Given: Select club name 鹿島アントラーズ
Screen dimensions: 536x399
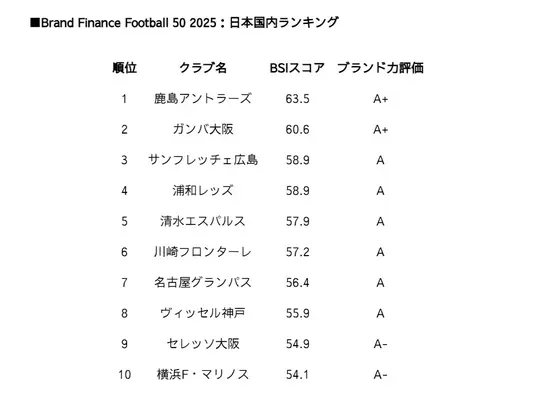Looking at the screenshot, I should coord(203,98).
